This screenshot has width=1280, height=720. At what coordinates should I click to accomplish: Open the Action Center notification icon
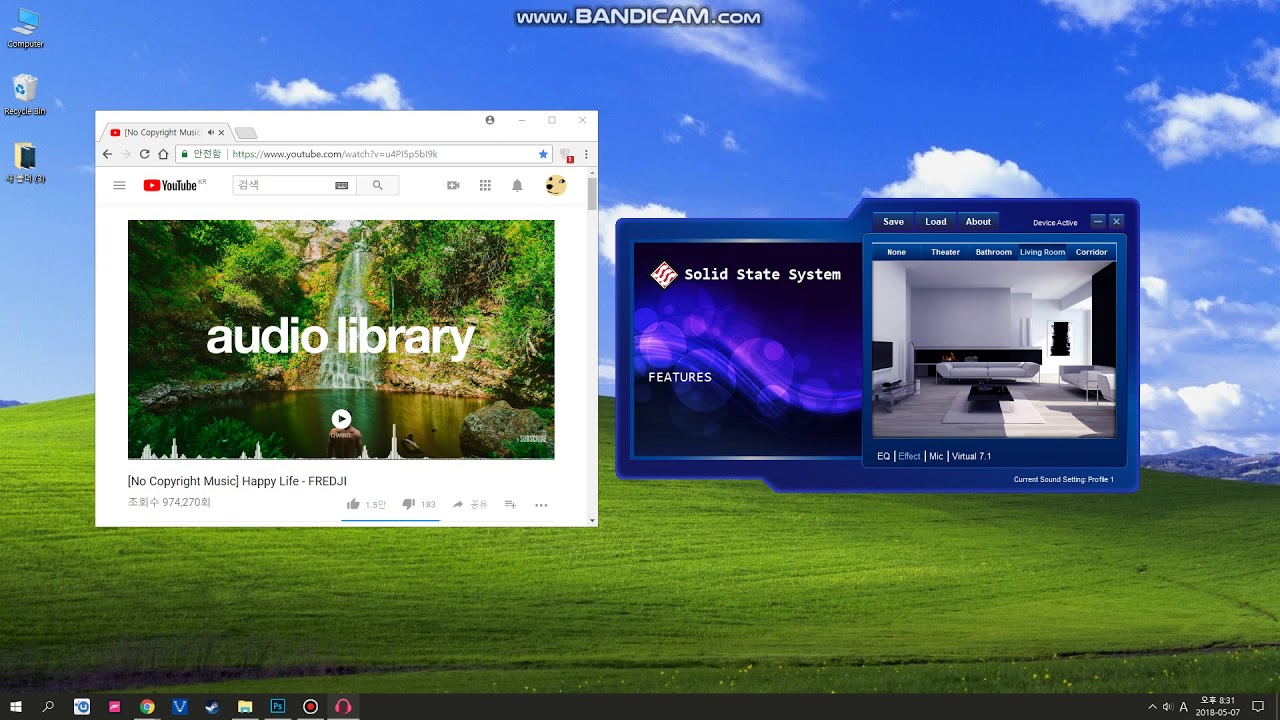[x=1259, y=707]
